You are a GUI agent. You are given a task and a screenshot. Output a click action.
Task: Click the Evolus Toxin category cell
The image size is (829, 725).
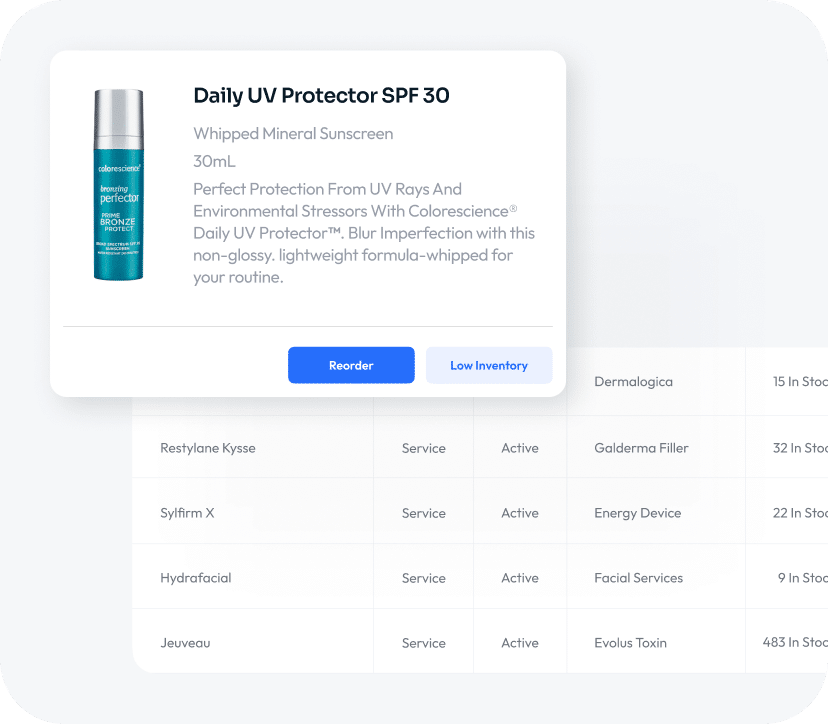630,643
